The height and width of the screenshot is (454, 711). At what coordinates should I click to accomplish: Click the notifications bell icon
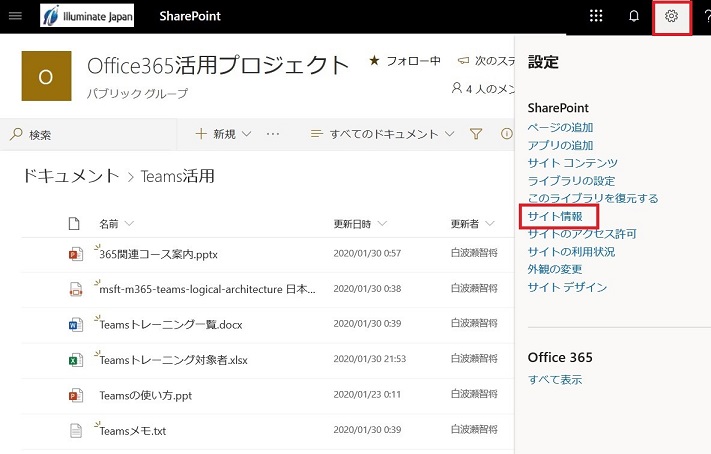click(x=633, y=16)
